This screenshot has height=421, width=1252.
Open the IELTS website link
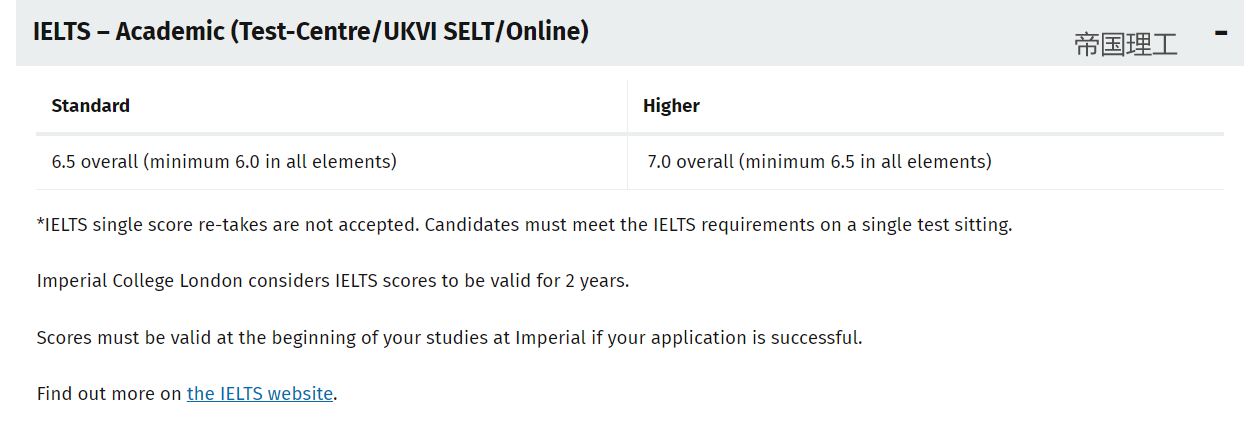click(x=259, y=394)
